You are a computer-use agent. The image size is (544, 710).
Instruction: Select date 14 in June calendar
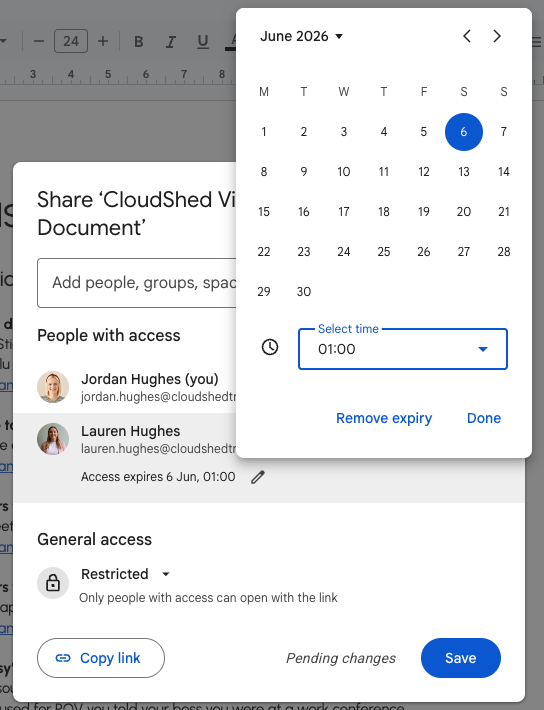(x=504, y=172)
